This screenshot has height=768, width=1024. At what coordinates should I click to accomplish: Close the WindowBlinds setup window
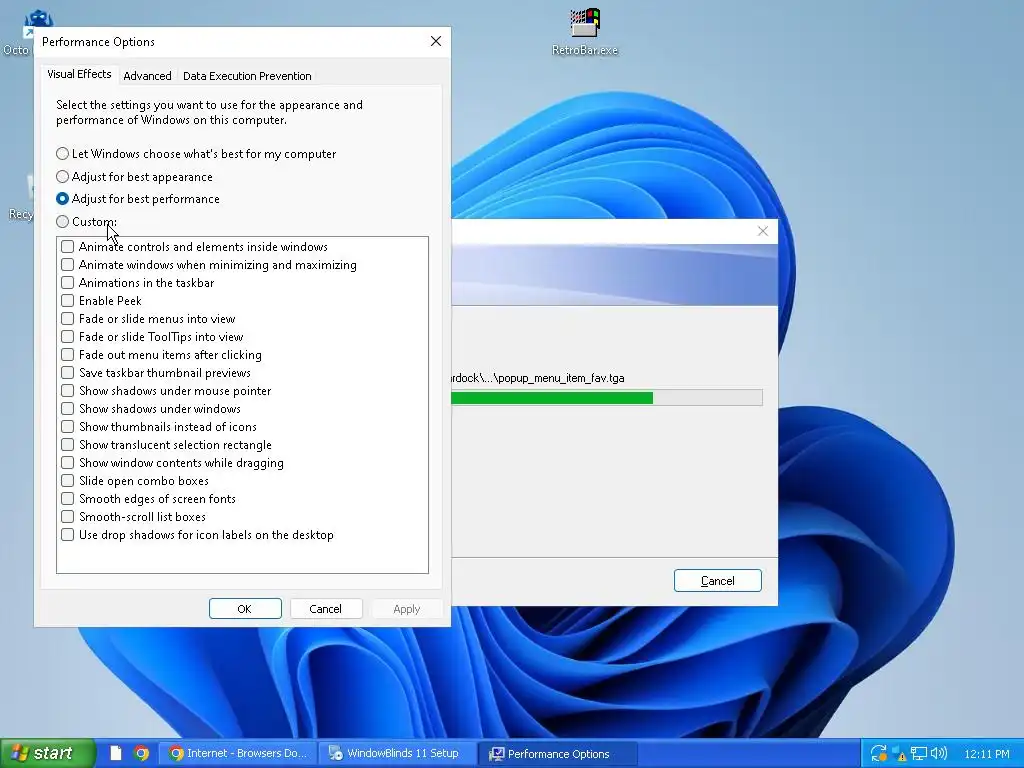tap(762, 231)
